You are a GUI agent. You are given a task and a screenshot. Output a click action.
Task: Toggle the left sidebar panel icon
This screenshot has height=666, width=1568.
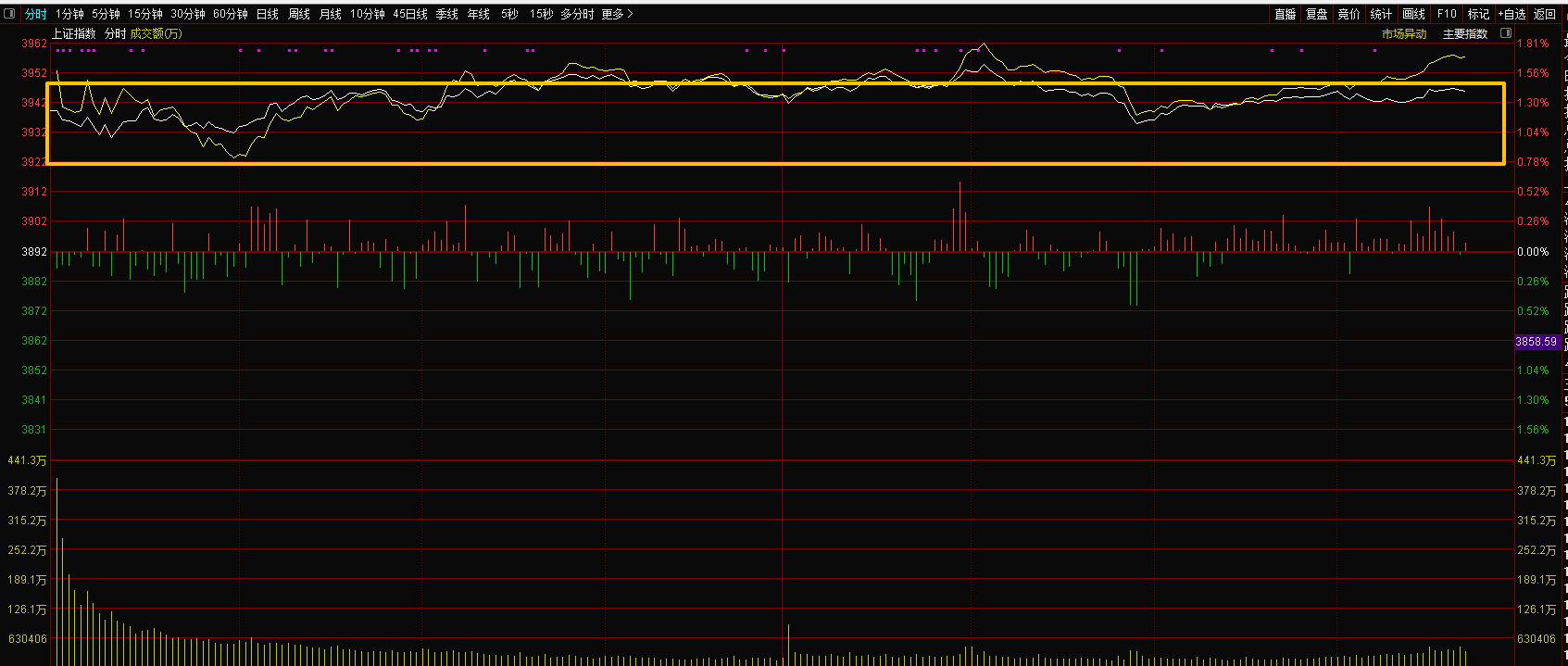[x=10, y=14]
